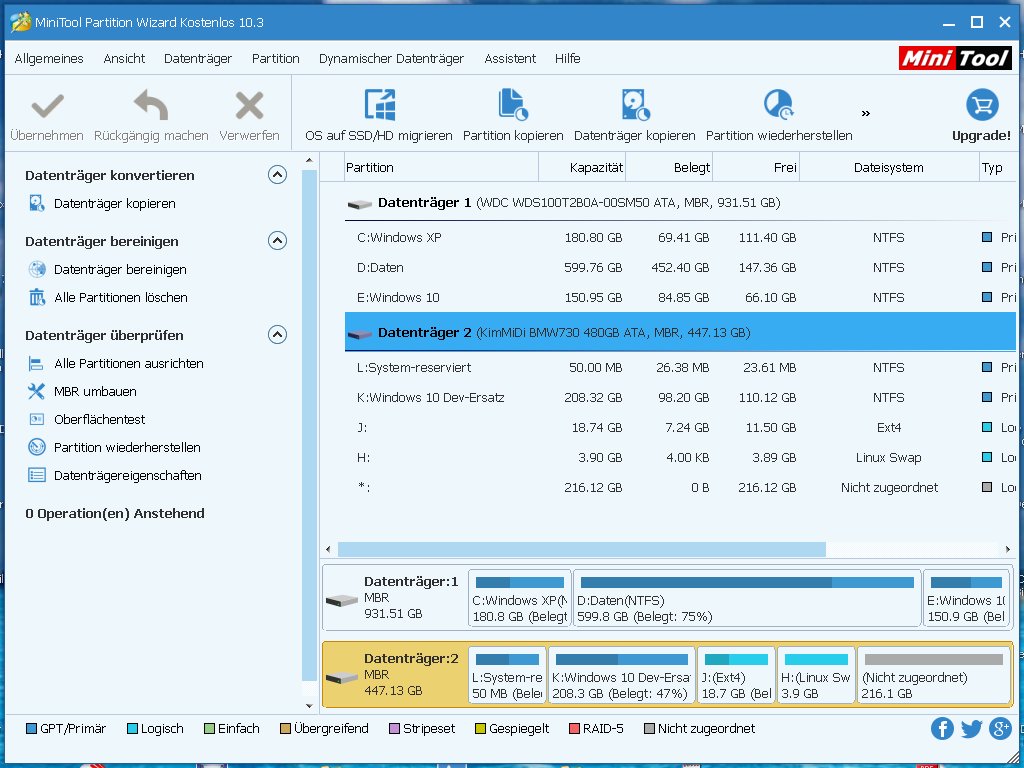The height and width of the screenshot is (768, 1024).
Task: Click the partition list right scroll arrow
Action: [1008, 549]
